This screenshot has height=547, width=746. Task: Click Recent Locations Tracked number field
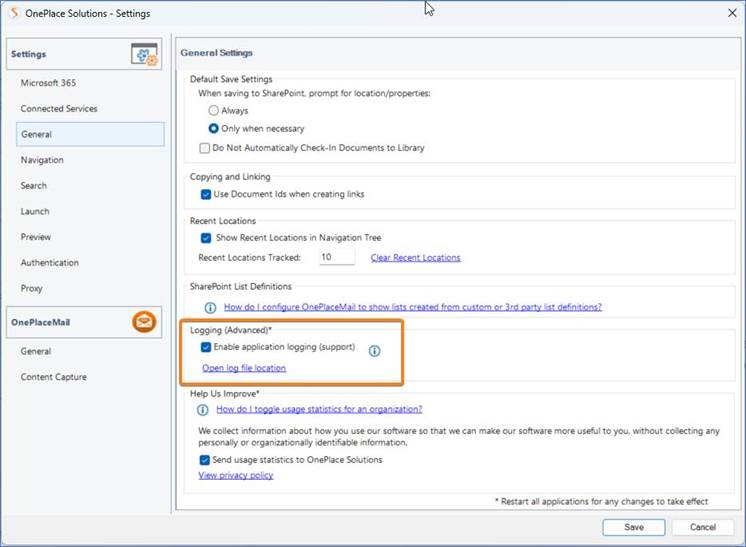click(337, 257)
